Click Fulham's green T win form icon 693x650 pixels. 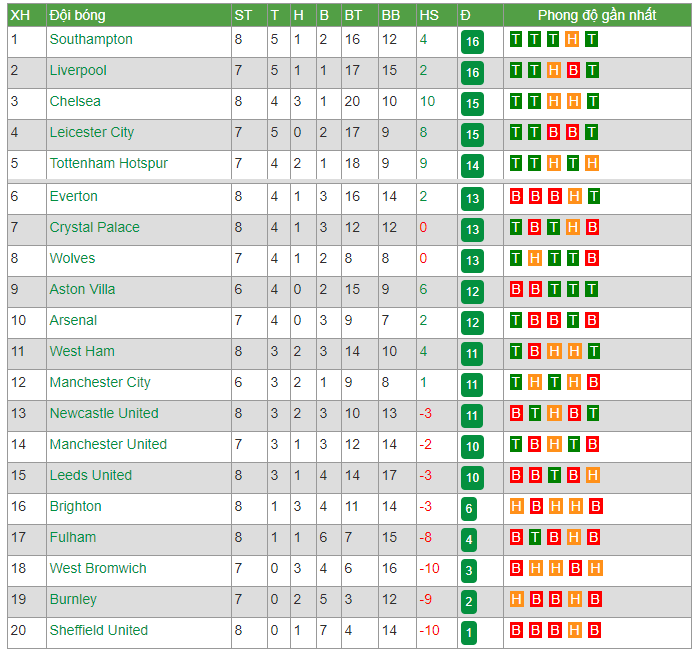pos(535,537)
